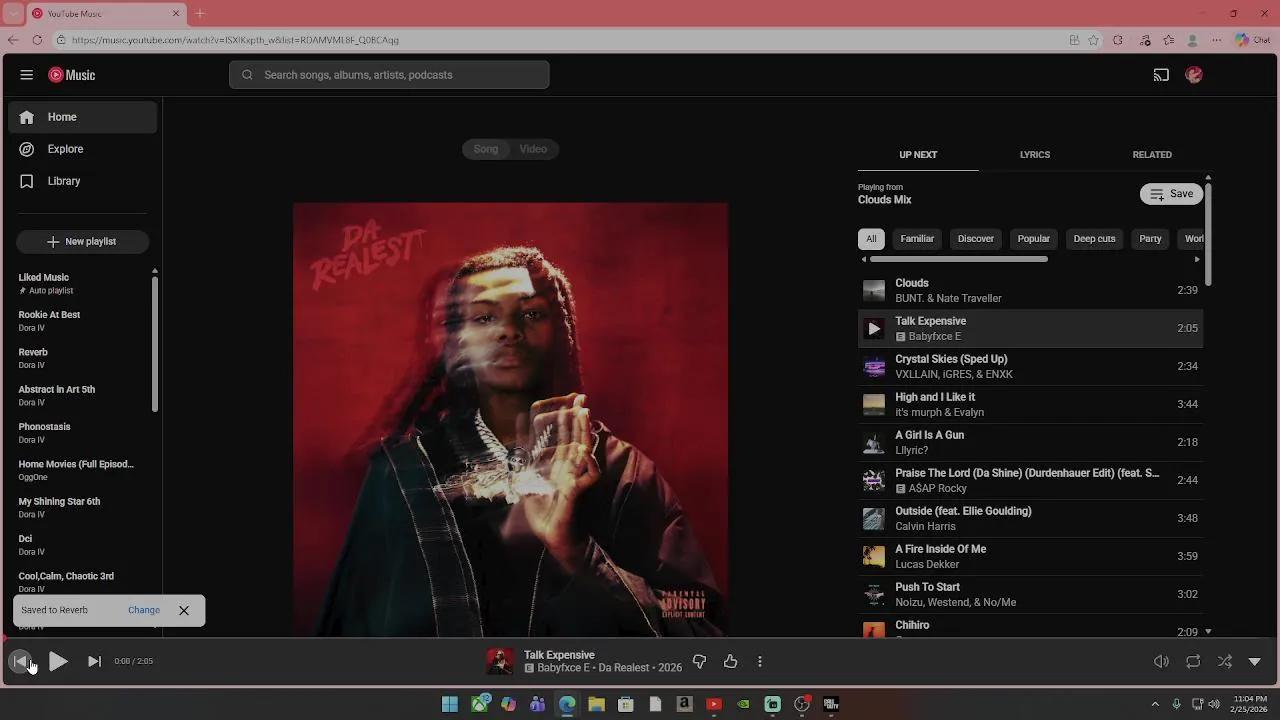Go to Library in sidebar

coord(83,181)
